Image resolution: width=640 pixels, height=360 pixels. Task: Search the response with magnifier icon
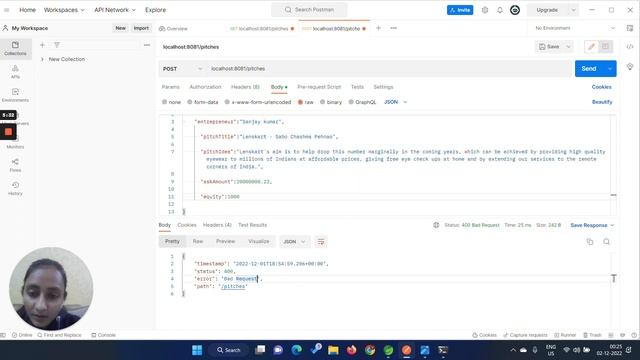click(607, 242)
